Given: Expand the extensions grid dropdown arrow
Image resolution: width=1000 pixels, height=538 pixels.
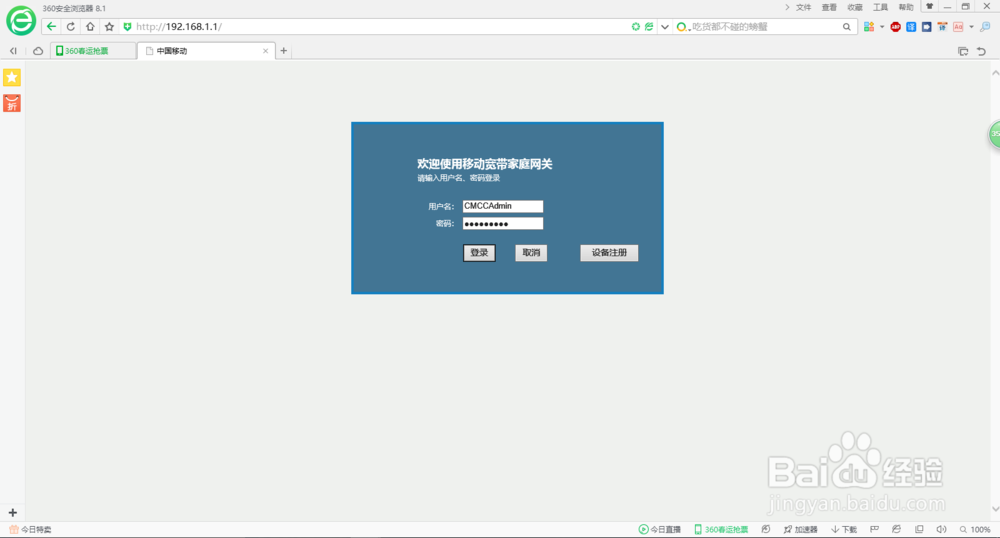Looking at the screenshot, I should pos(882,27).
